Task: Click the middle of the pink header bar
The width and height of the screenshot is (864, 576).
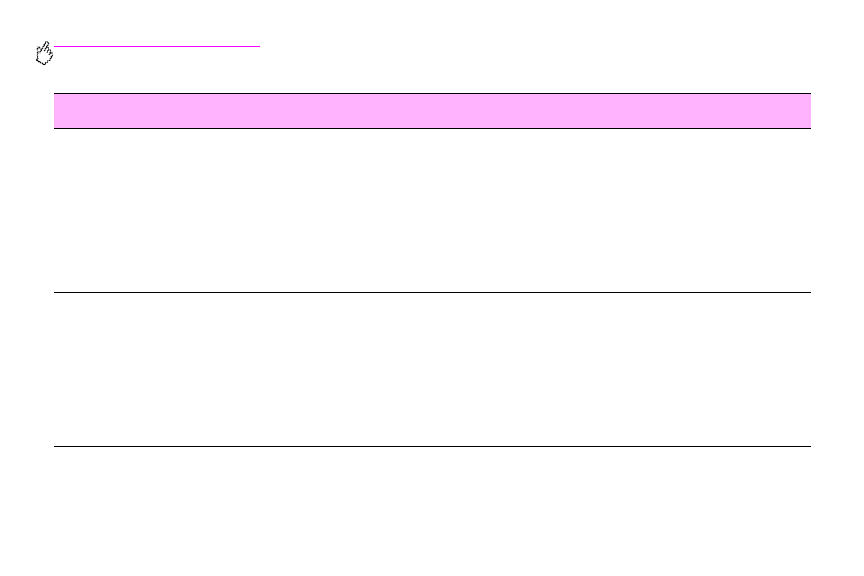Action: point(431,110)
